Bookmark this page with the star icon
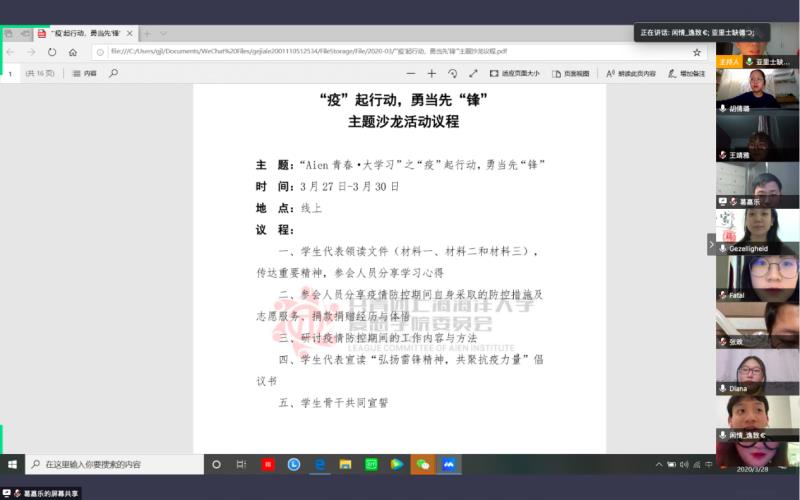 [x=696, y=52]
